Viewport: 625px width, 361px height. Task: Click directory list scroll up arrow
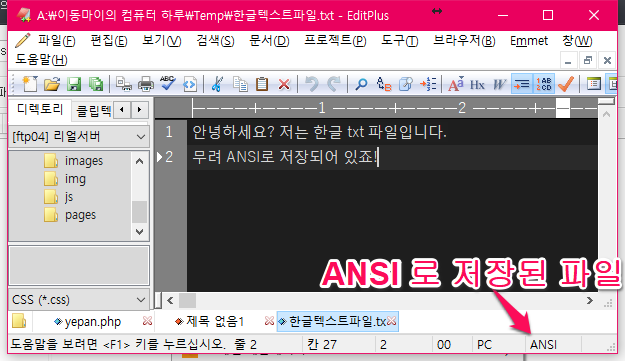140,161
